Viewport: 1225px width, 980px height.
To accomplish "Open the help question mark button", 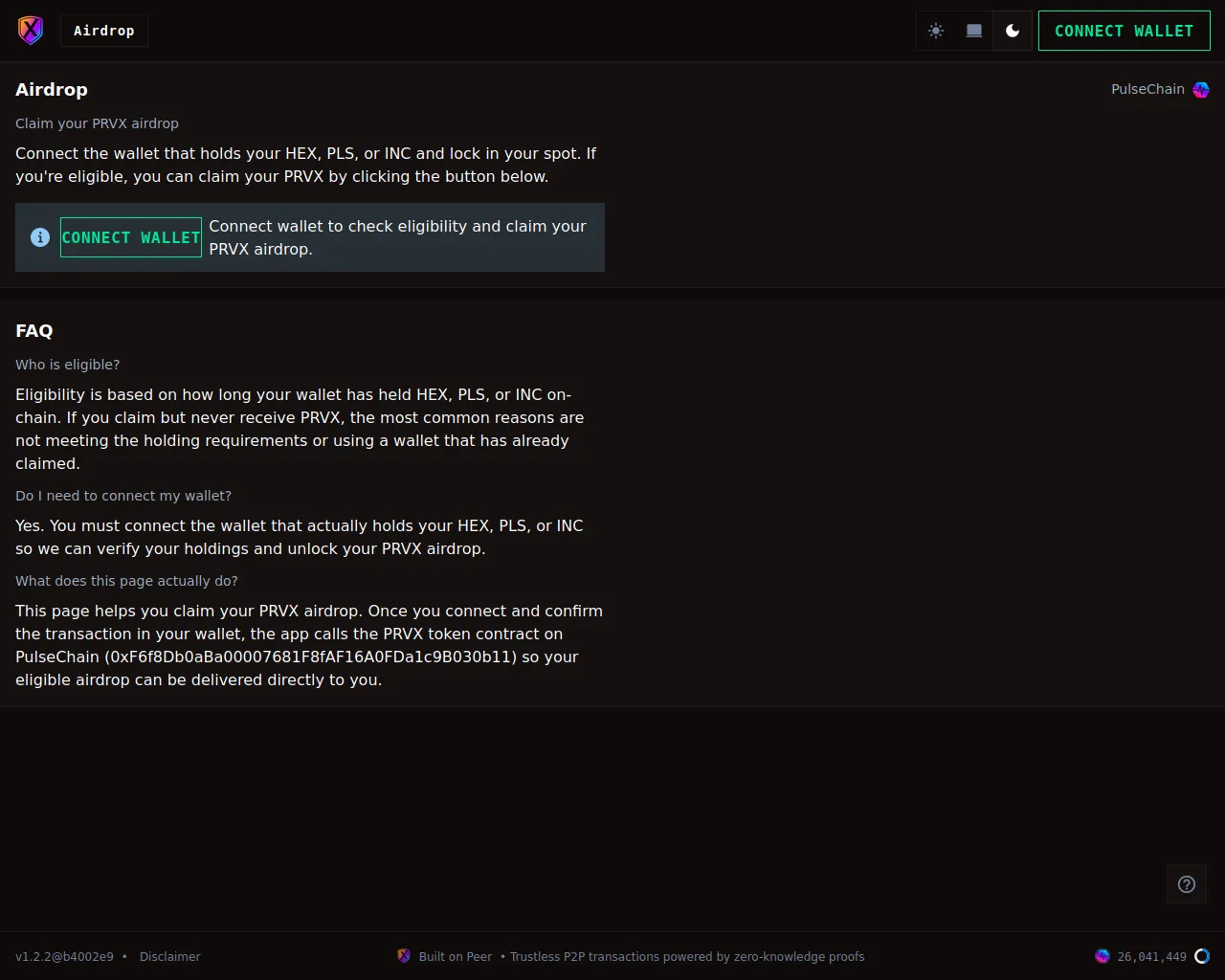I will click(x=1187, y=884).
